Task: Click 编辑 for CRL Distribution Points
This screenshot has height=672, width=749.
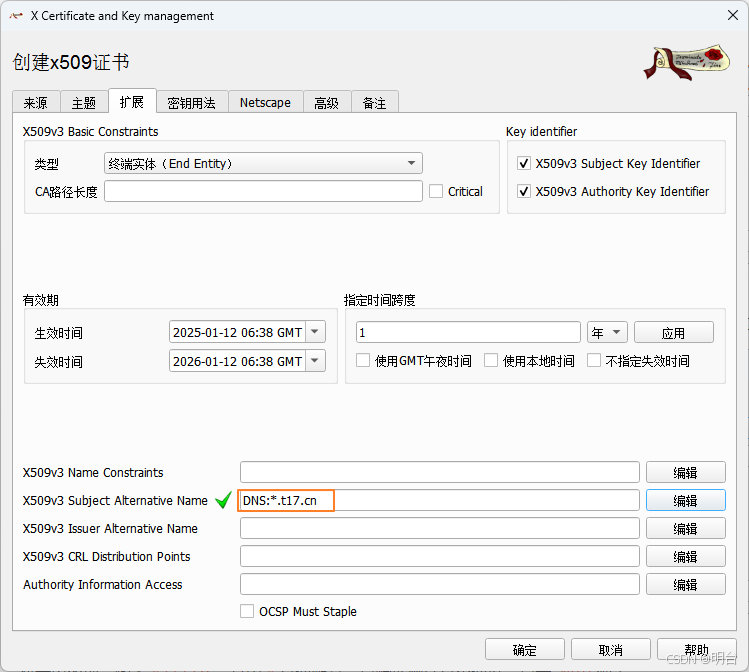Action: [x=685, y=556]
